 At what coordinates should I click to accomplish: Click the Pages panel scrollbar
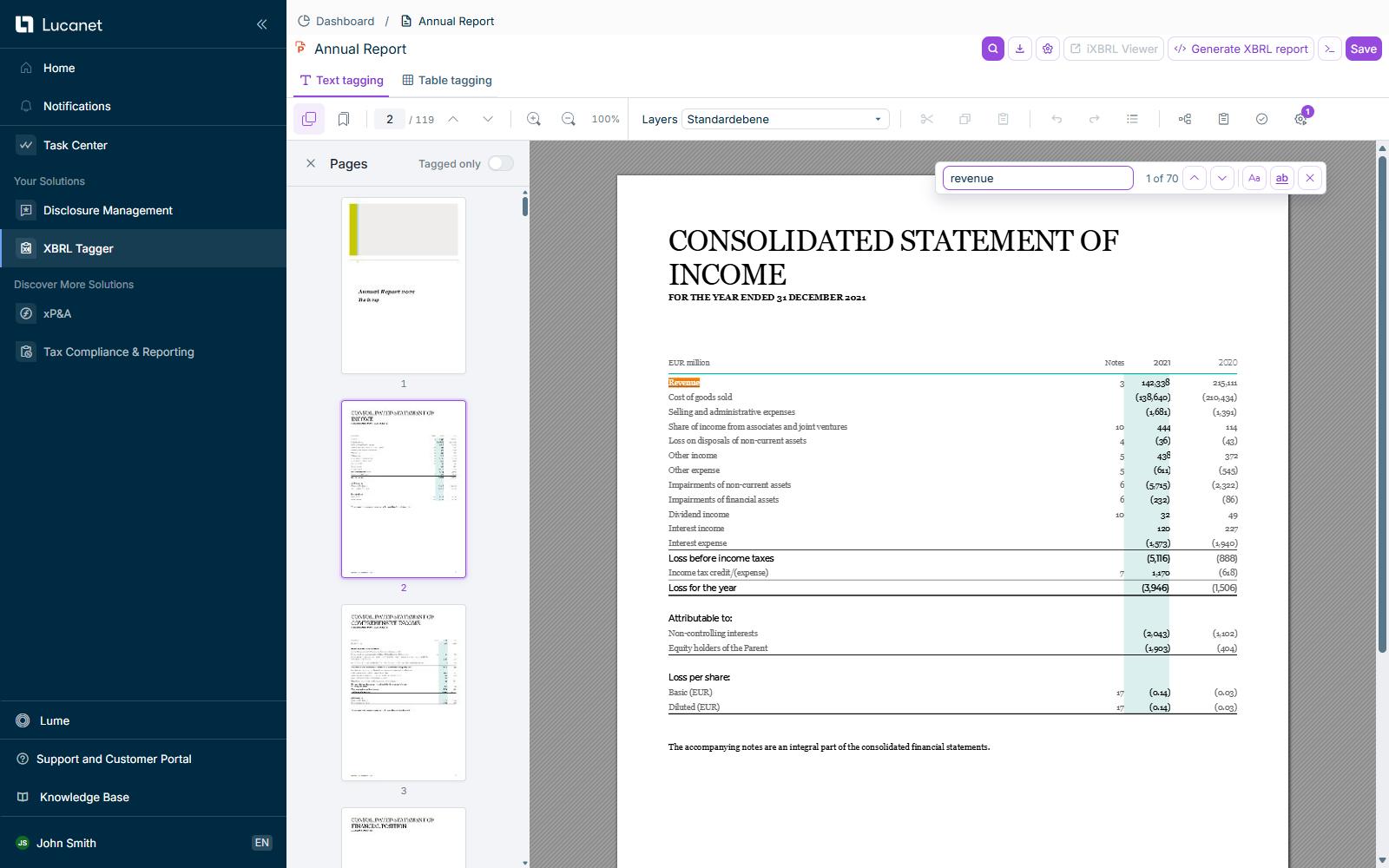tap(525, 207)
